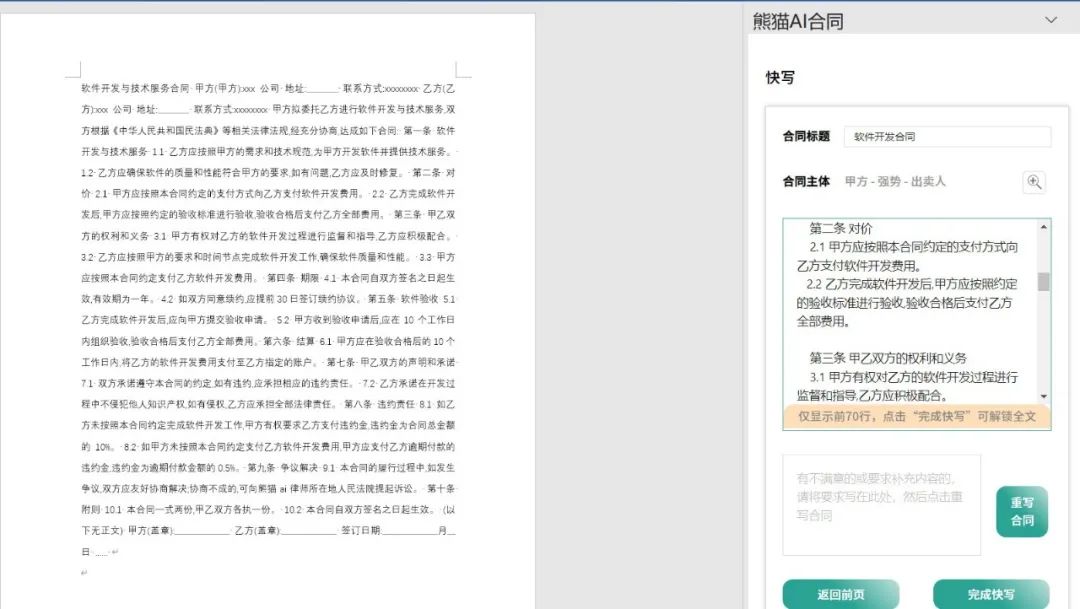Click 返回前页 to go back
The image size is (1080, 609).
[x=841, y=592]
